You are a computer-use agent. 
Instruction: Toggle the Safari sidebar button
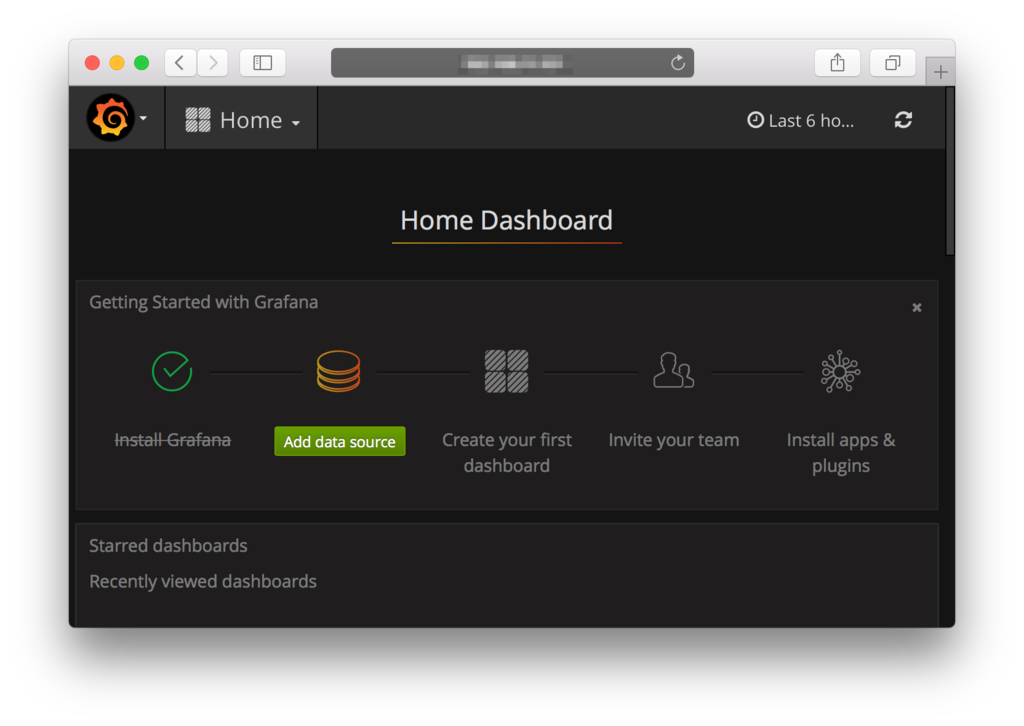tap(263, 63)
